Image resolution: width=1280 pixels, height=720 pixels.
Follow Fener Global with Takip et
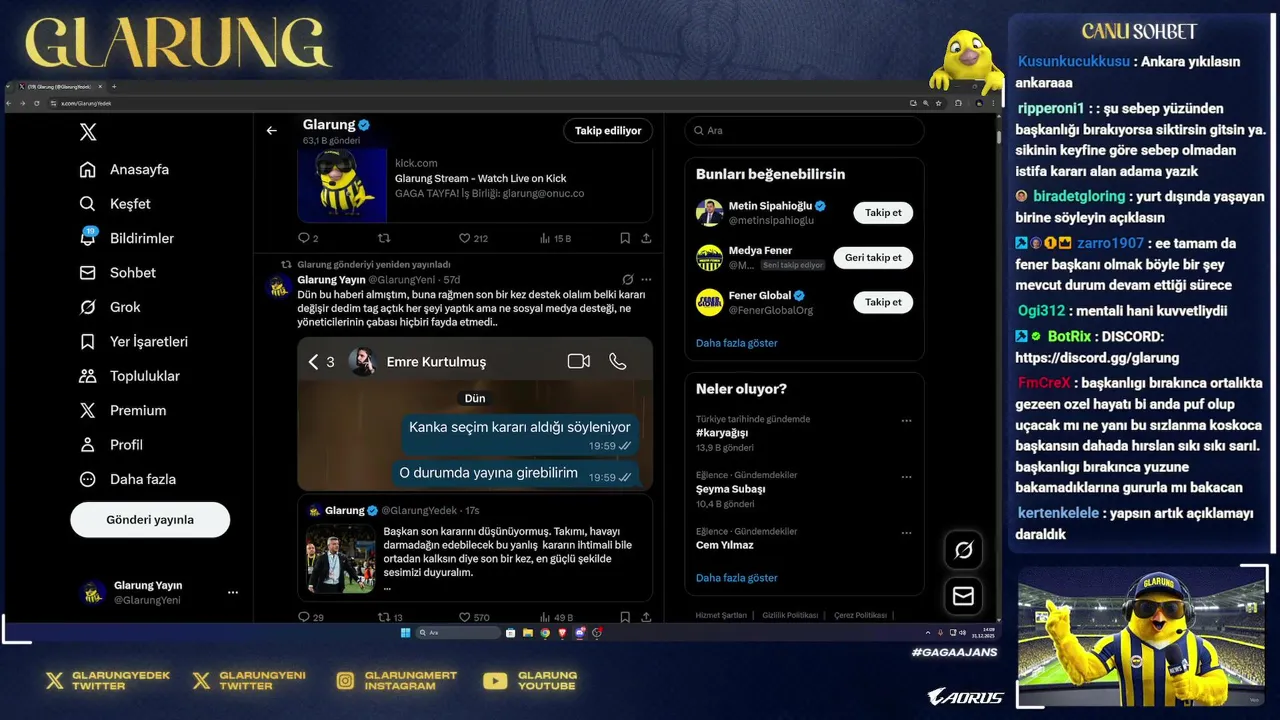click(x=883, y=302)
